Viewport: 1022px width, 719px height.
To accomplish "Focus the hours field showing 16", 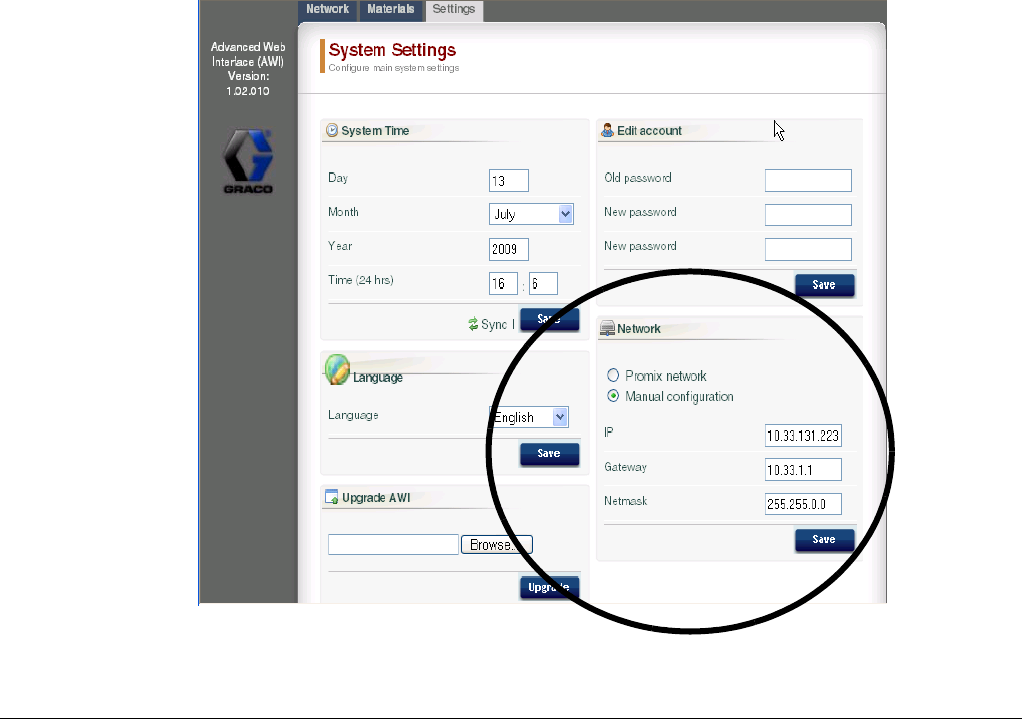I will [x=503, y=284].
